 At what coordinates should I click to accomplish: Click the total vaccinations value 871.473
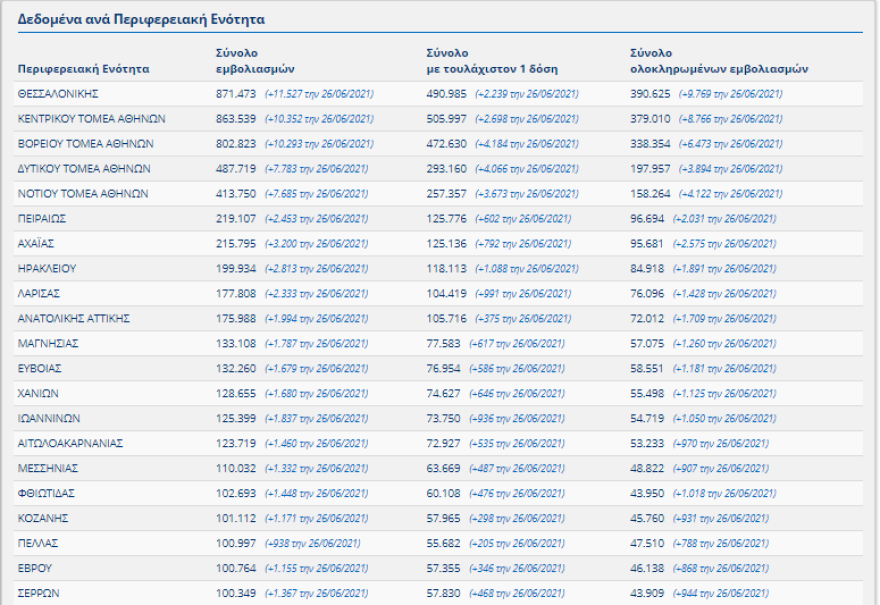(236, 94)
